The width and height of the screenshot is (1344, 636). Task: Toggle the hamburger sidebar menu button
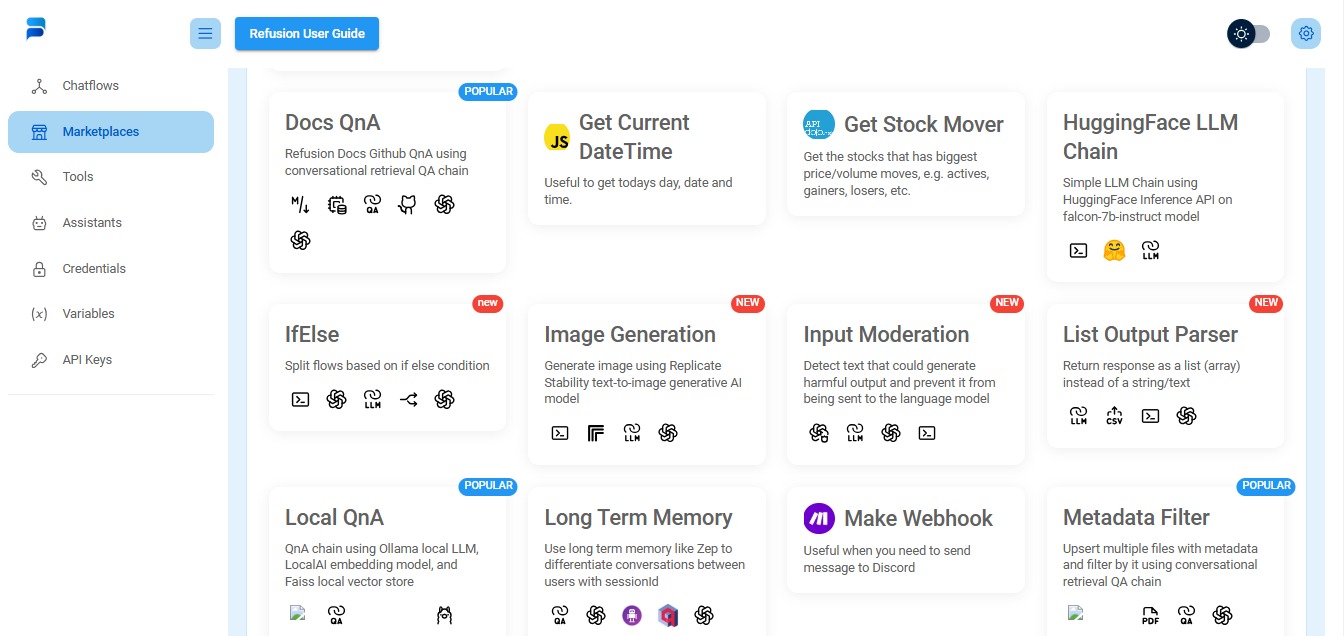[x=205, y=34]
